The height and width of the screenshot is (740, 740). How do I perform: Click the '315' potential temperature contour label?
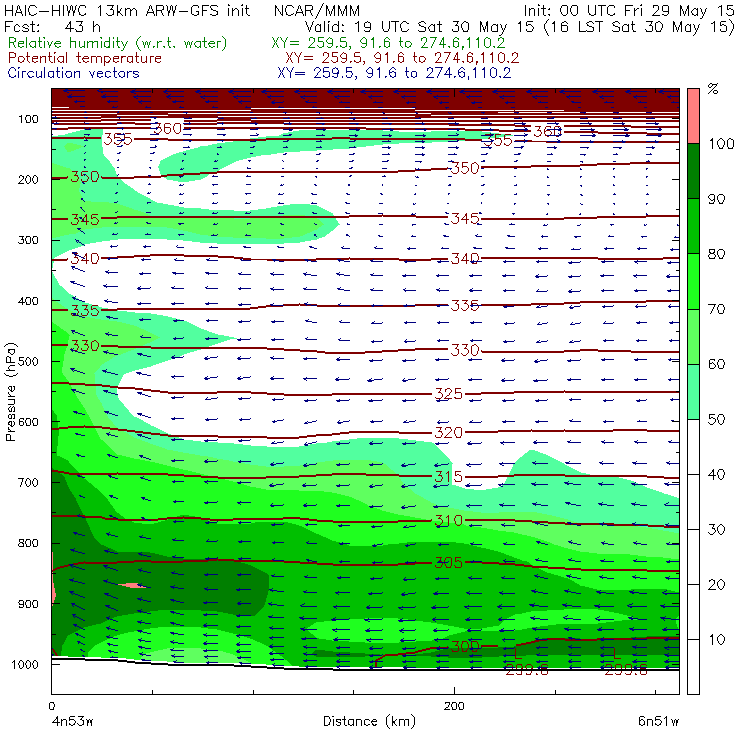pos(448,477)
